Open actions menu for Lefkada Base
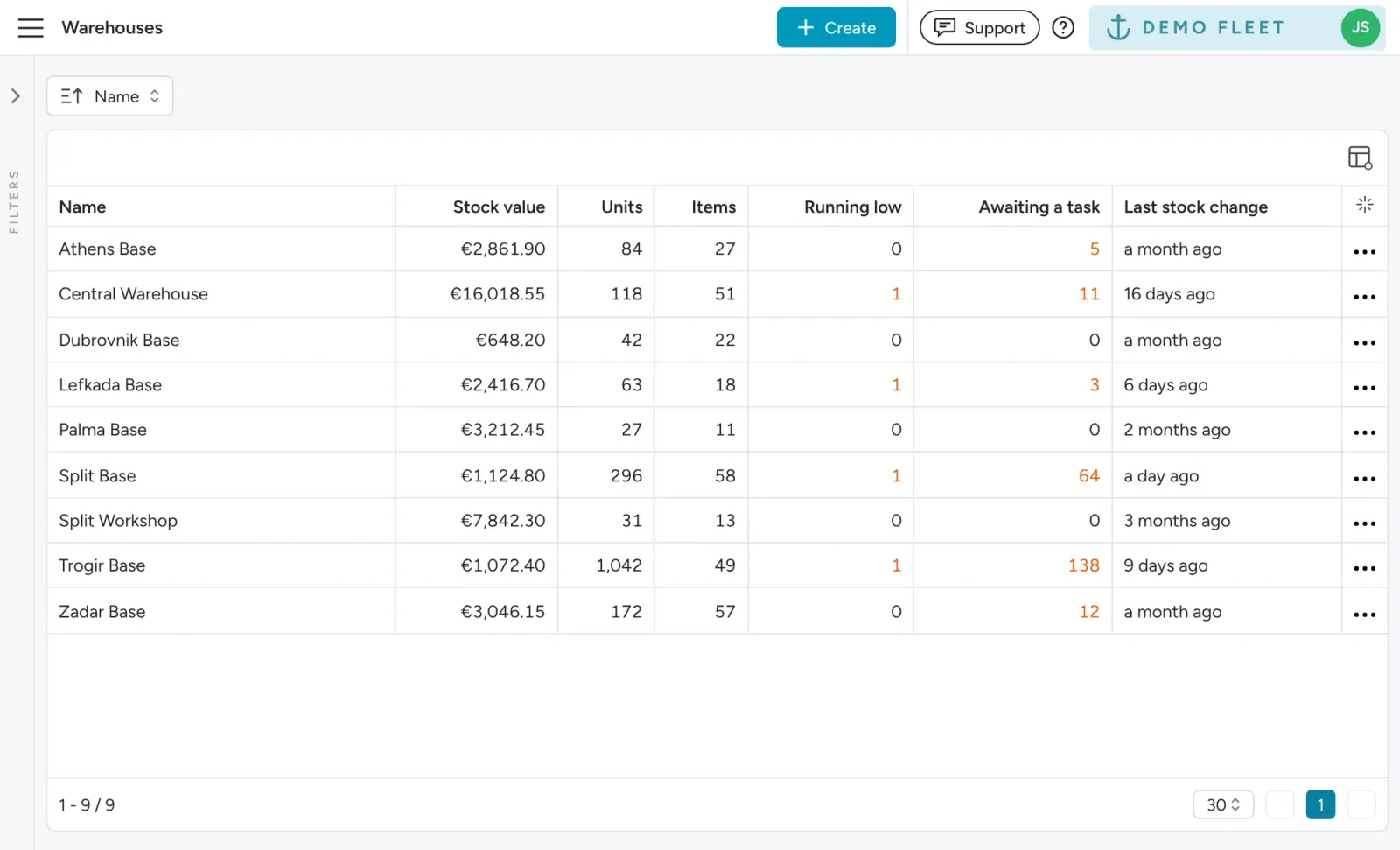 click(x=1364, y=388)
